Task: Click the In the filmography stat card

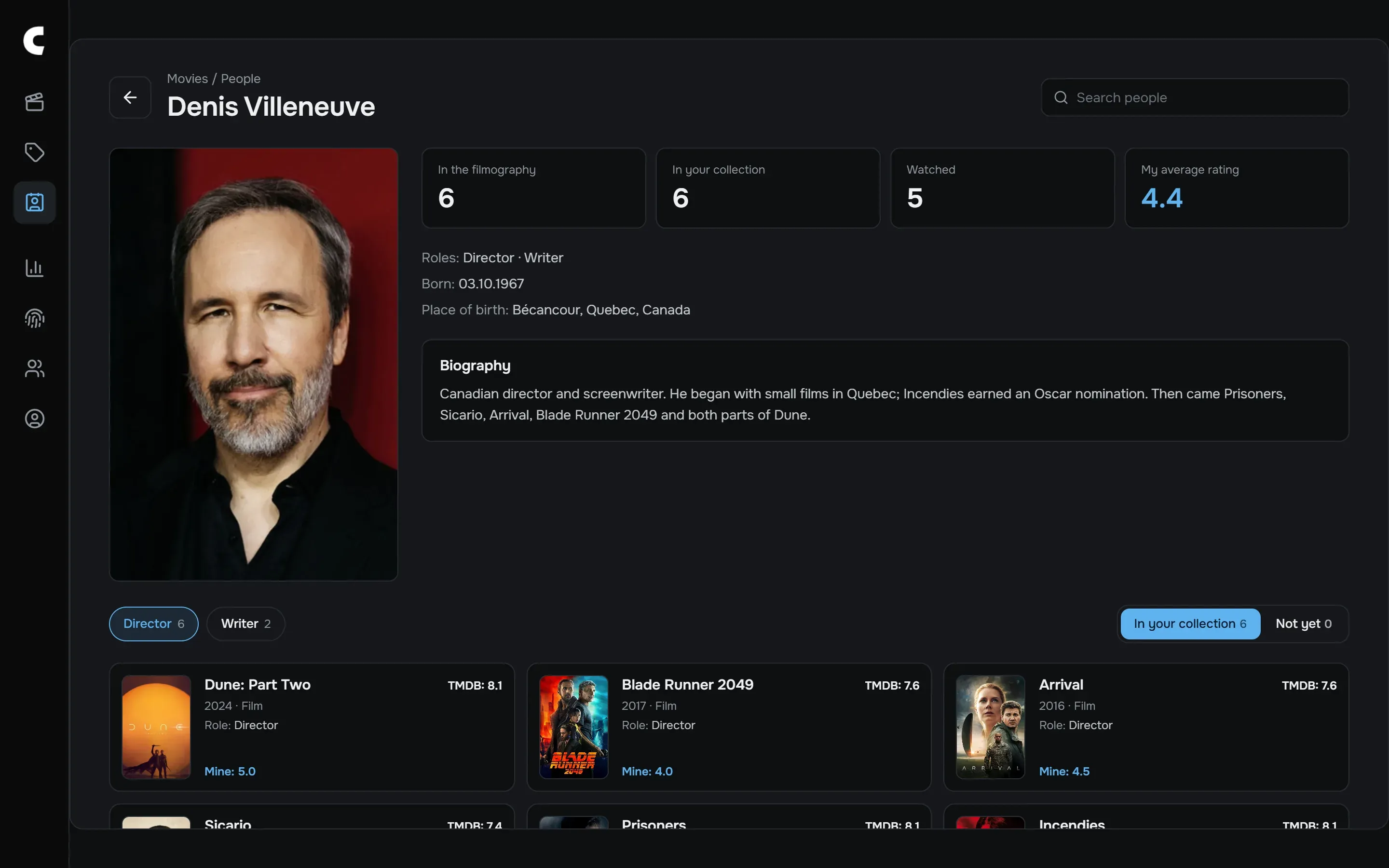Action: [x=534, y=188]
